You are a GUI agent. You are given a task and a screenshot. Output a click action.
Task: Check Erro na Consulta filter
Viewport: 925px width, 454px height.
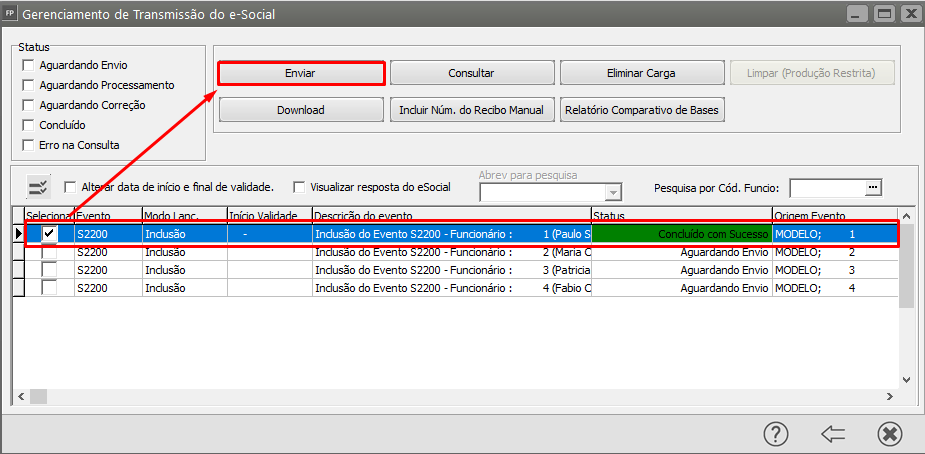pyautogui.click(x=28, y=145)
